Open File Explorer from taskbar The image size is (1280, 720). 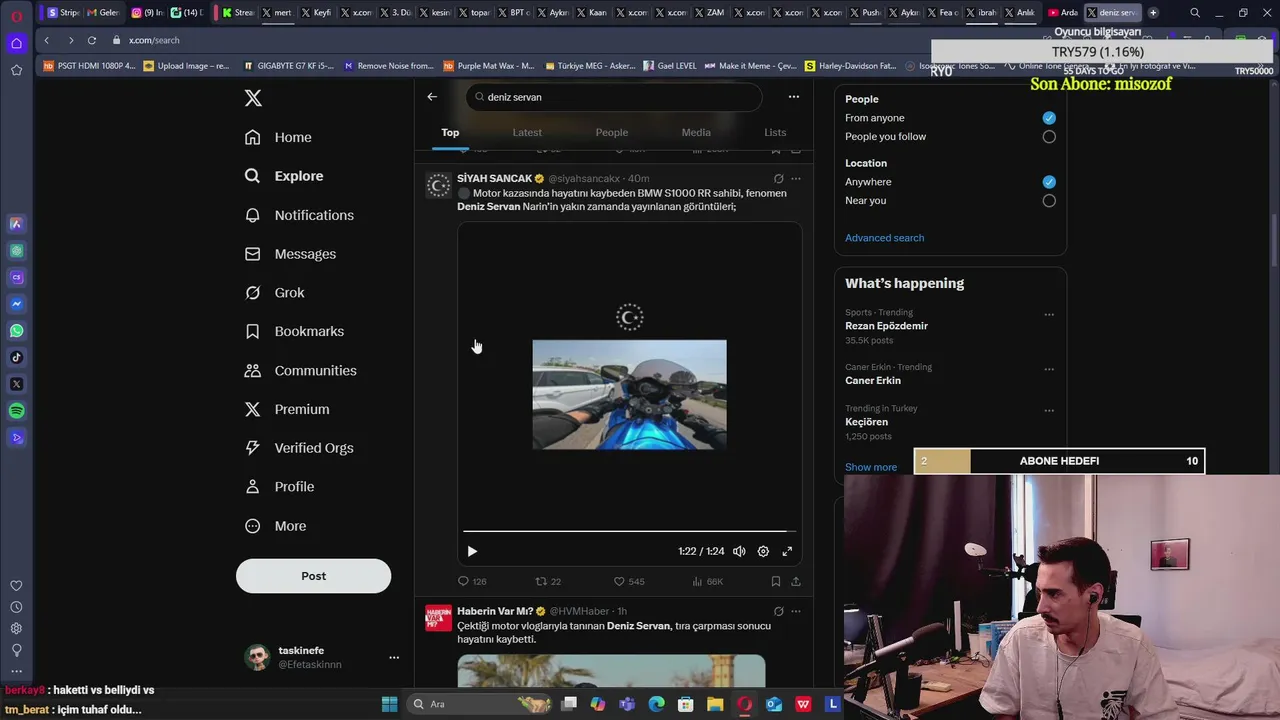point(715,704)
